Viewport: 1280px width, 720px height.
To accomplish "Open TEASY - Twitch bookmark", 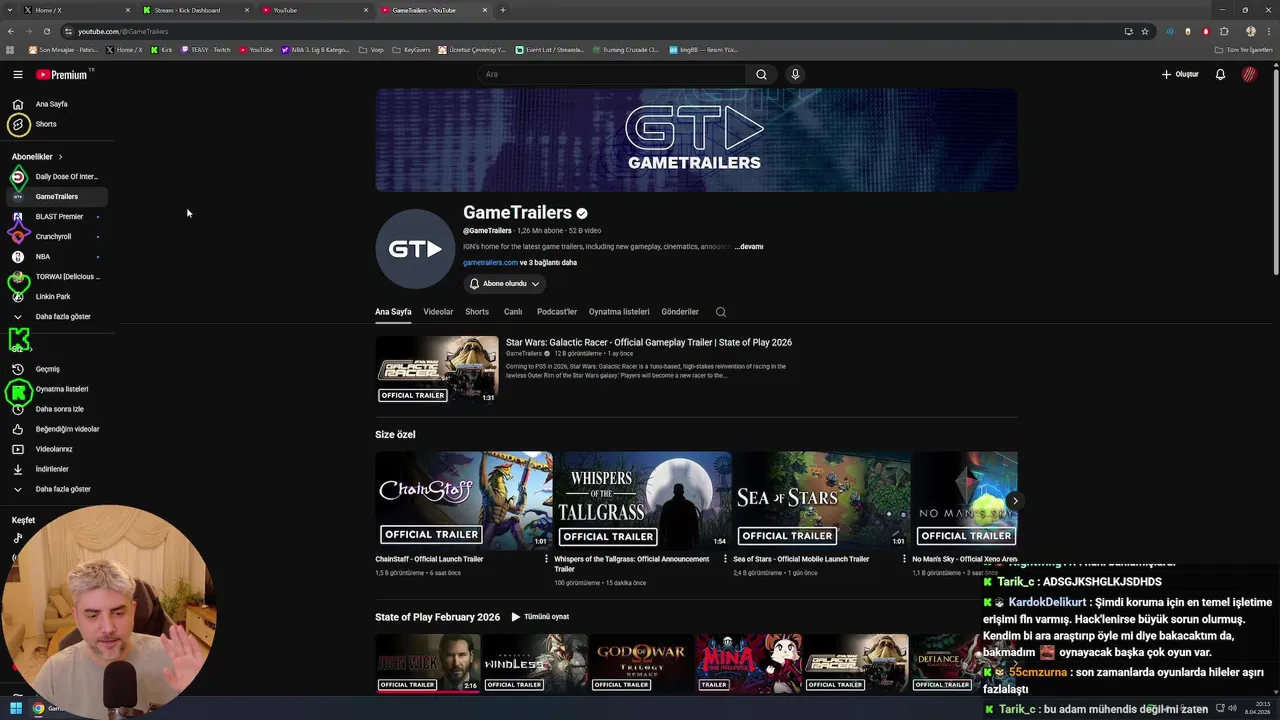I will [x=206, y=49].
